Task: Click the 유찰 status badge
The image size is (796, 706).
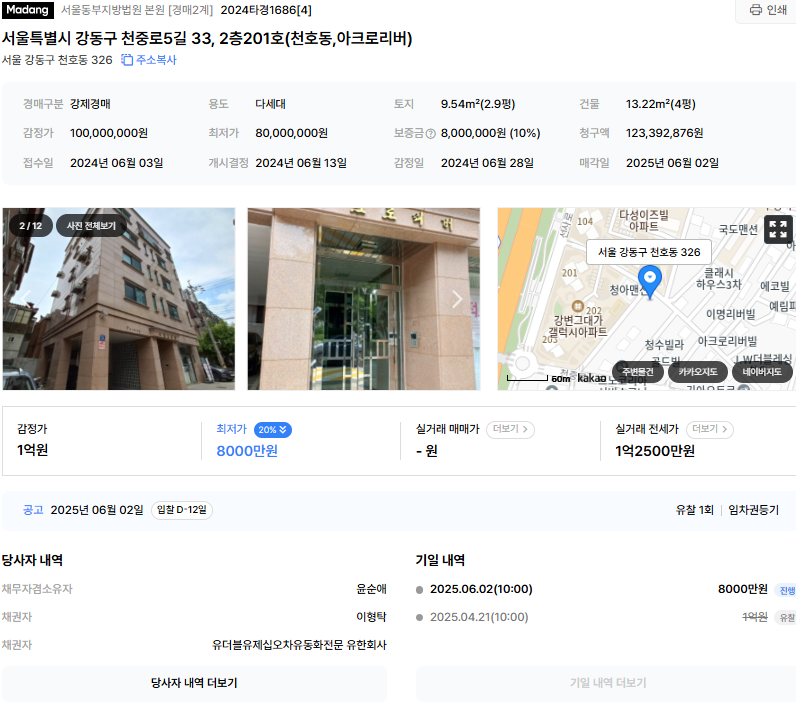Action: tap(786, 618)
